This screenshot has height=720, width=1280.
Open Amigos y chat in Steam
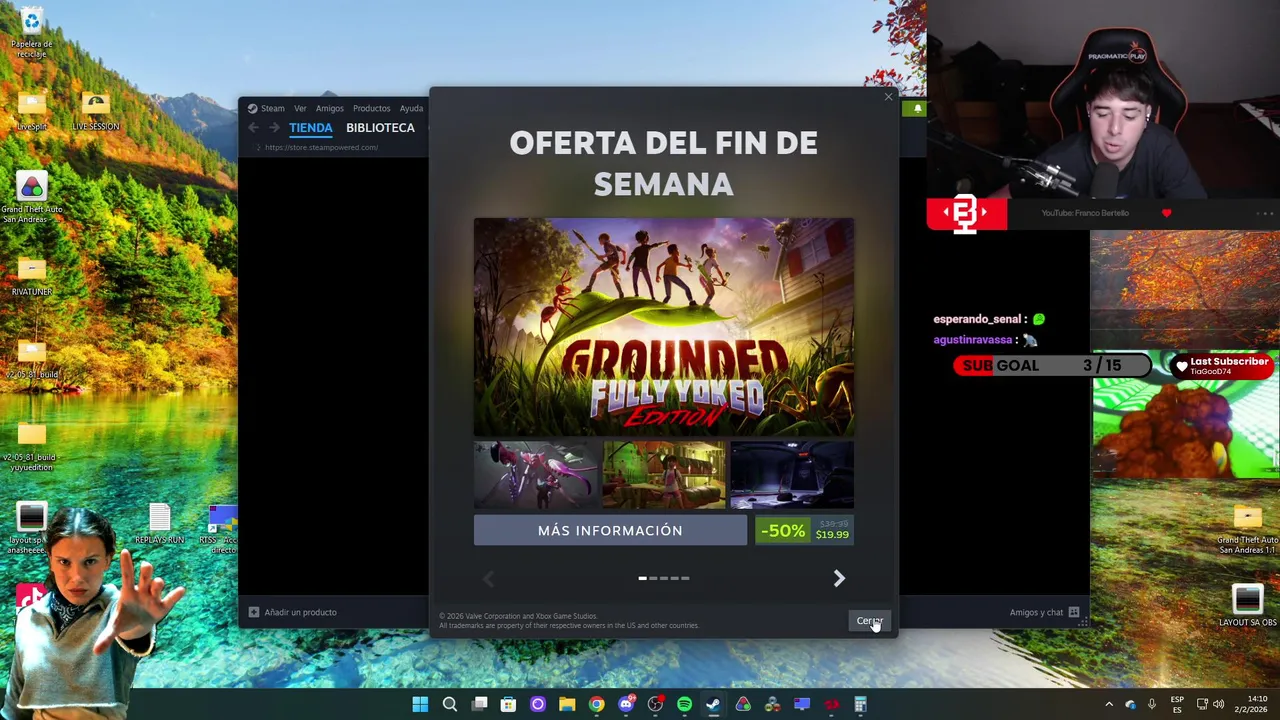click(x=1044, y=612)
